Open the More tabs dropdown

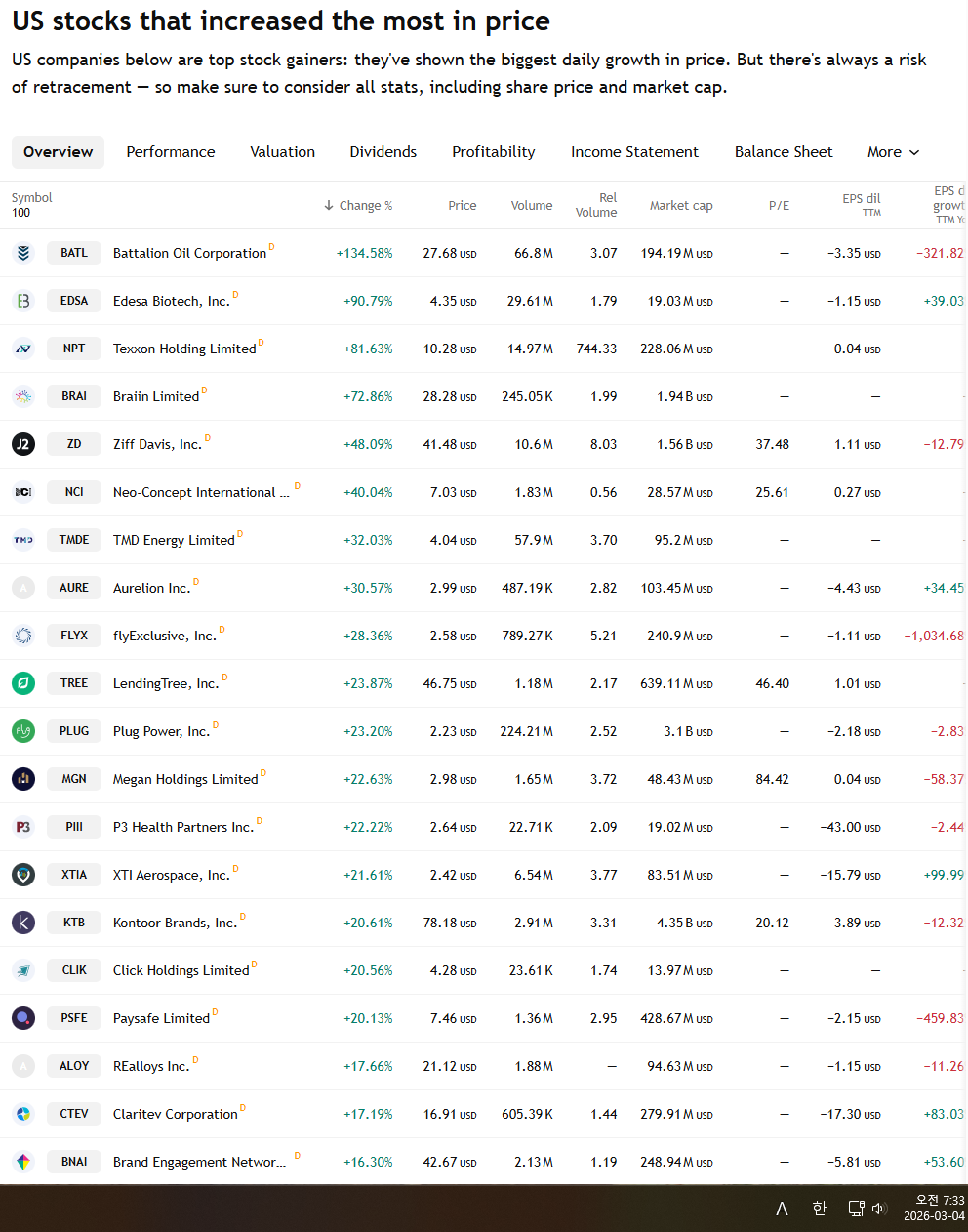894,152
